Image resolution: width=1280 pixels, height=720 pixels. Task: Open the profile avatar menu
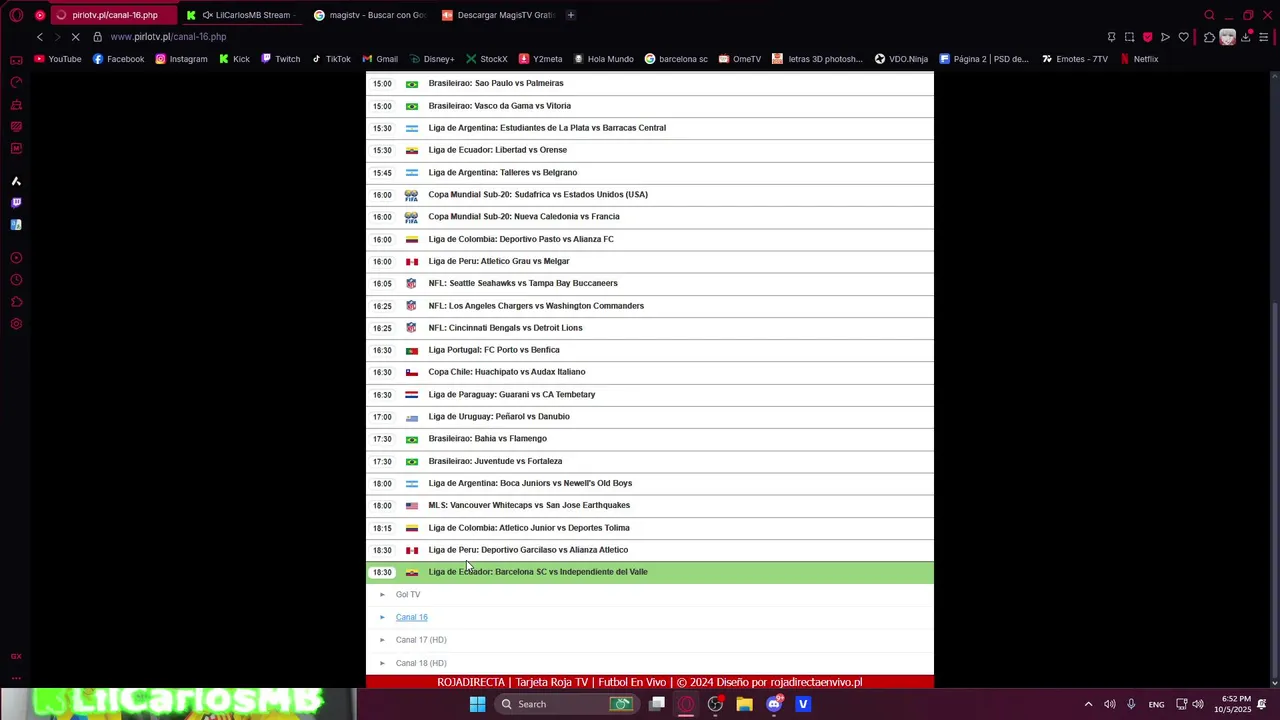(x=1227, y=37)
